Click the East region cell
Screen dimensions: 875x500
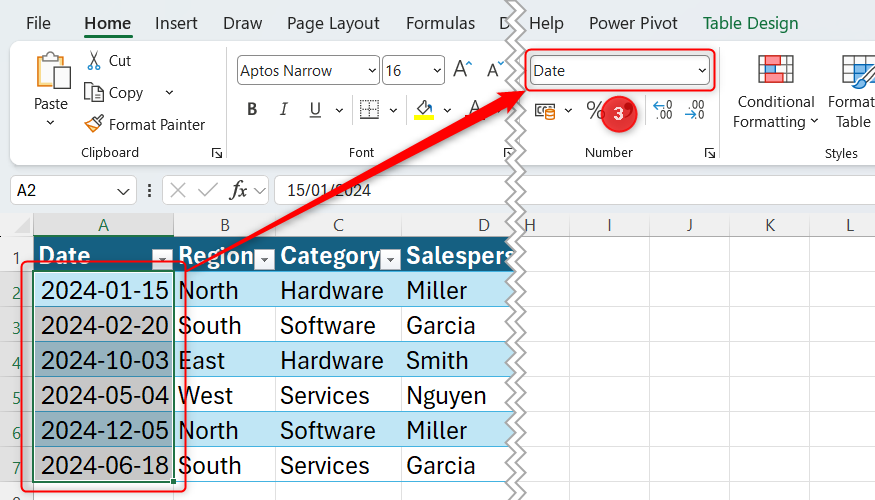coord(225,360)
